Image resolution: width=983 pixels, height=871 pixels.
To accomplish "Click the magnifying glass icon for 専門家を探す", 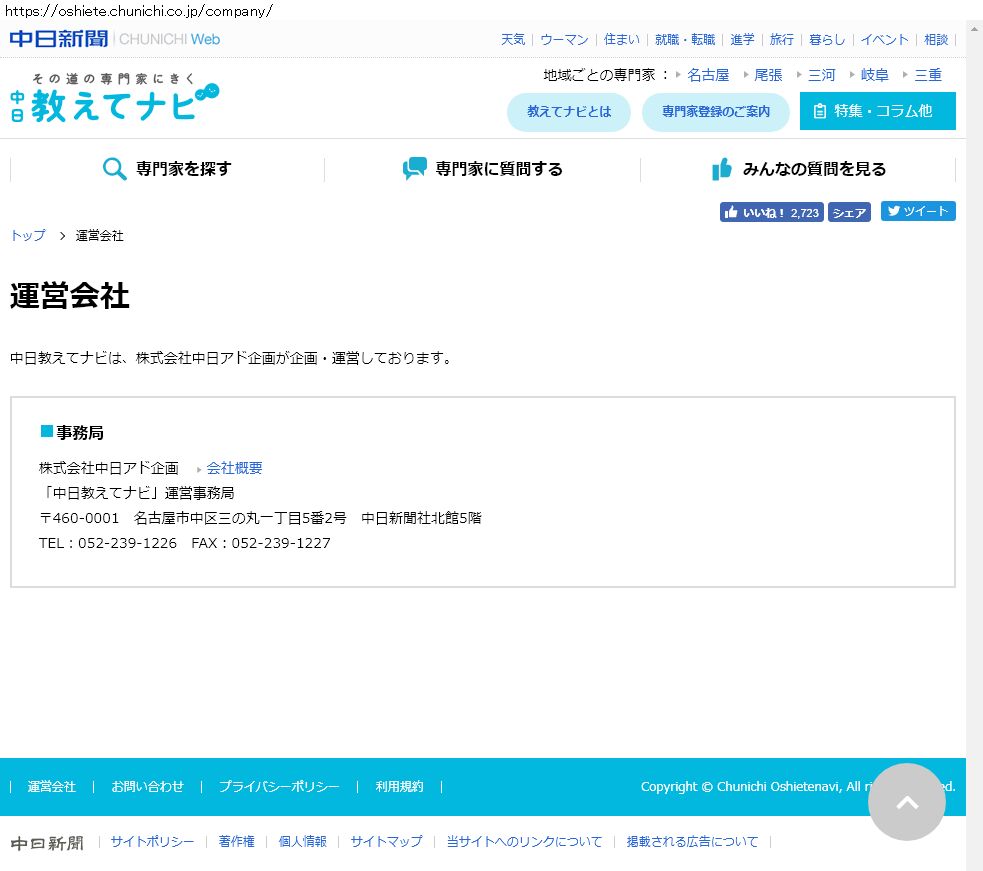I will coord(114,169).
